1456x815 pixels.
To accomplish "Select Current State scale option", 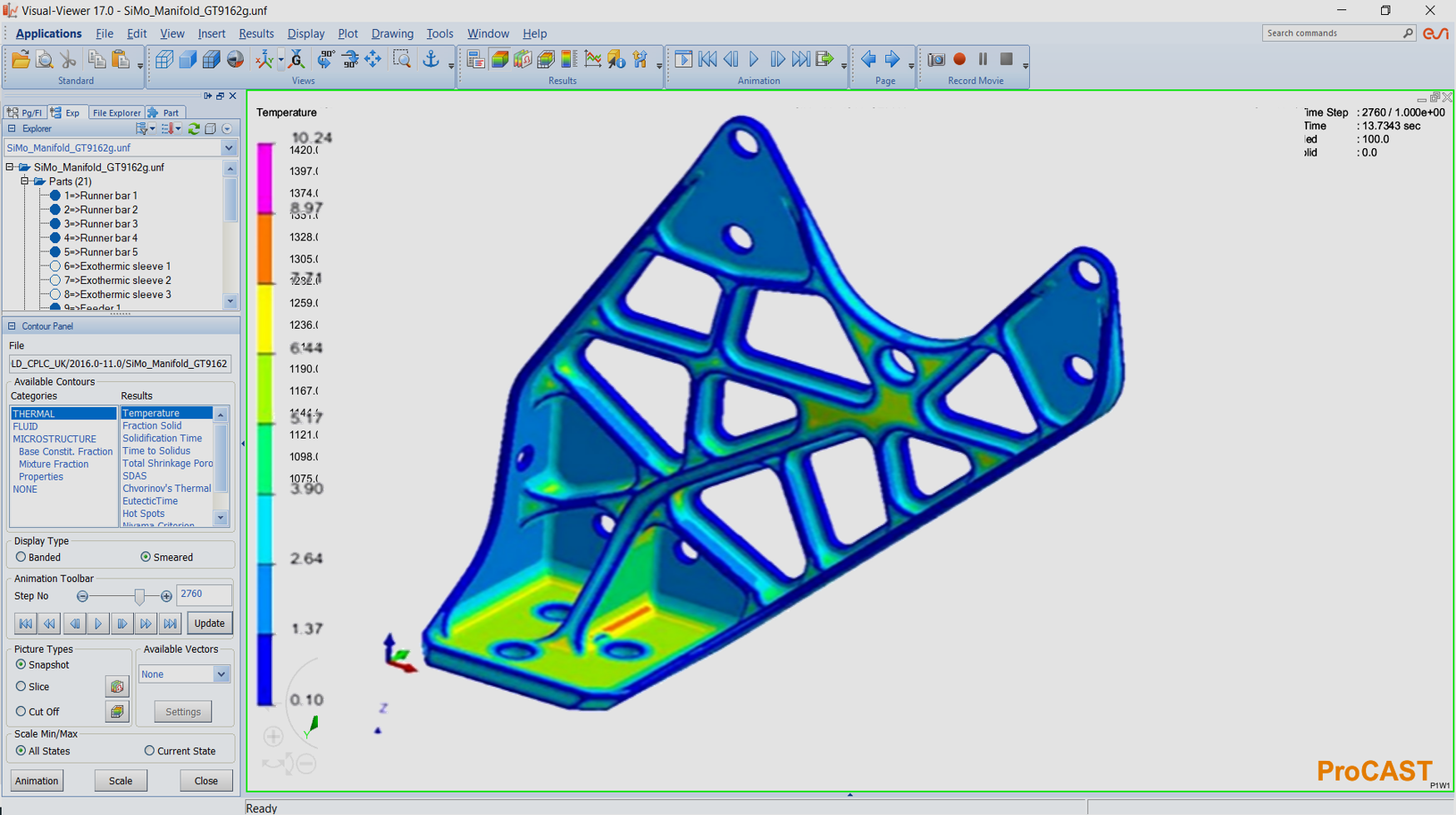I will [150, 751].
